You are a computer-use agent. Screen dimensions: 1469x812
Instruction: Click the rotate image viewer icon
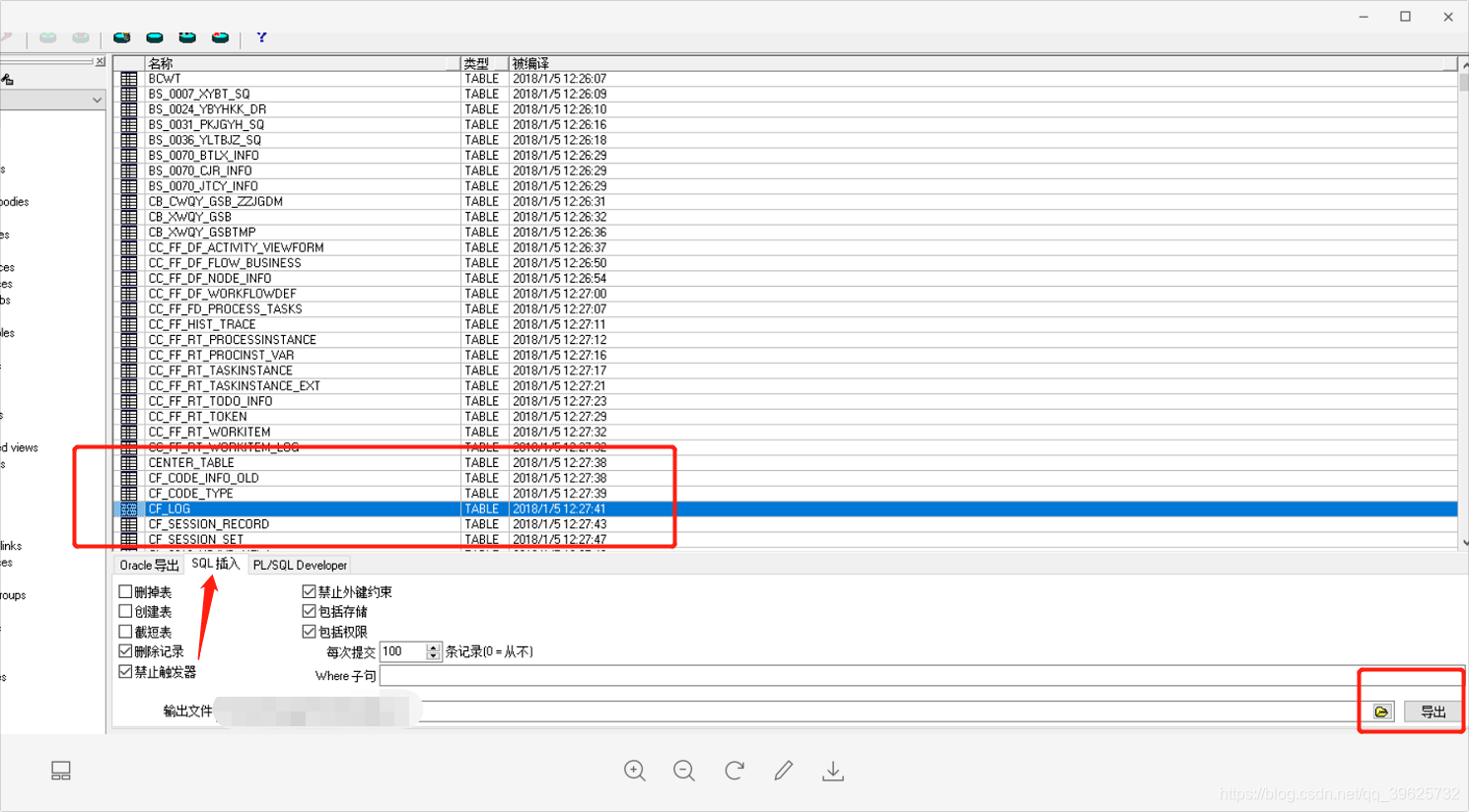pos(734,771)
